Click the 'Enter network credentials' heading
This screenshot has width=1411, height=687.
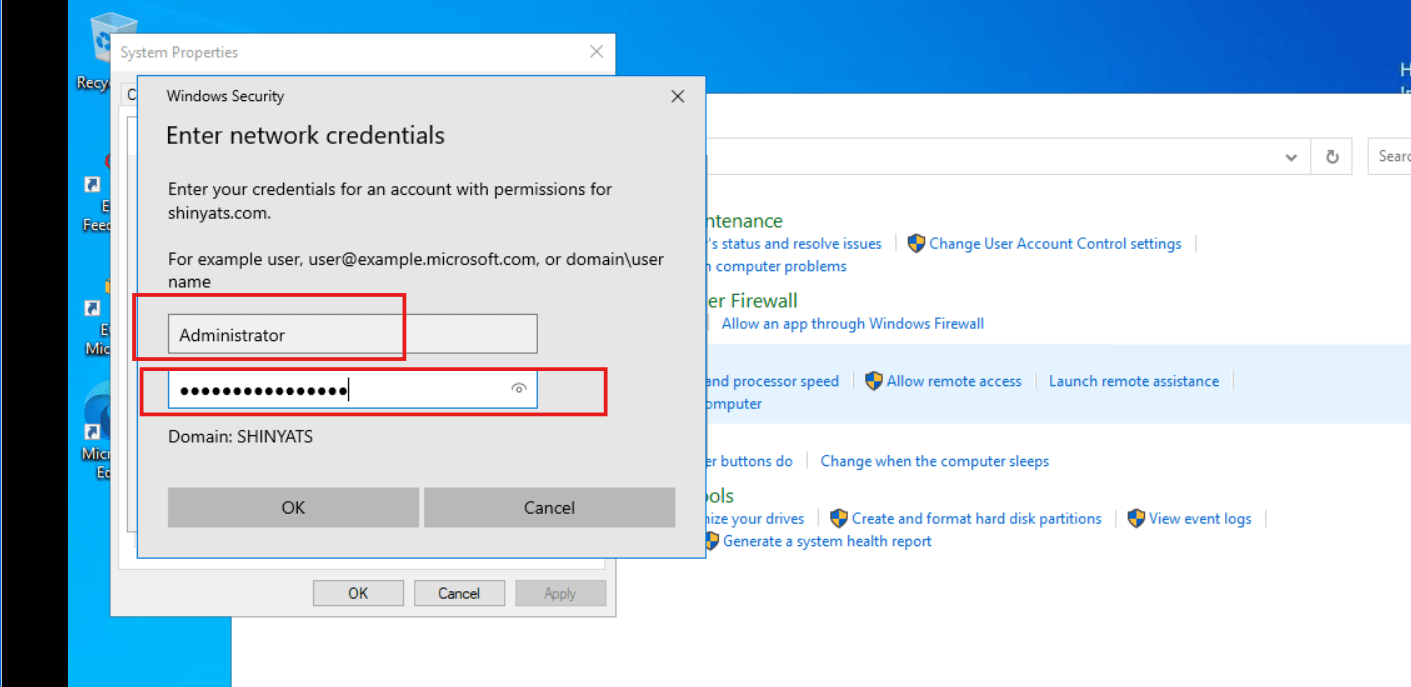pos(305,135)
